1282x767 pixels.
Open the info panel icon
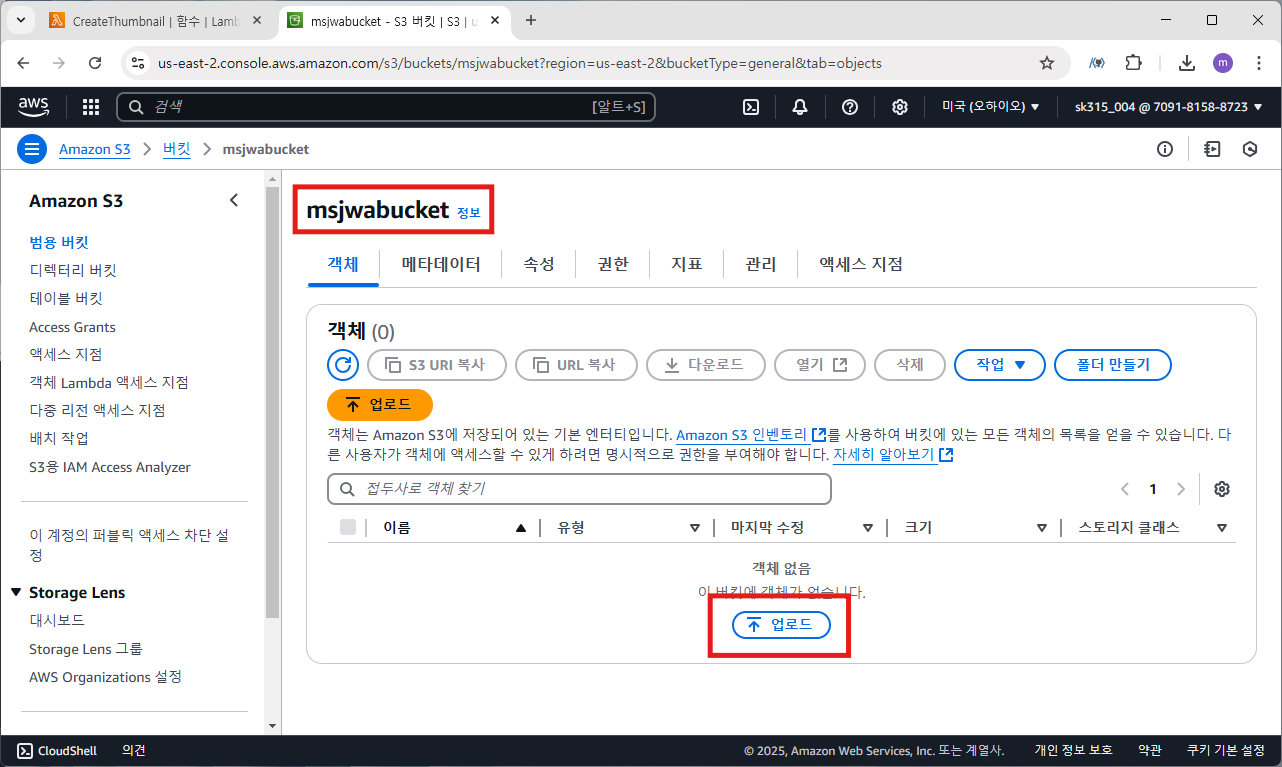click(x=1165, y=149)
